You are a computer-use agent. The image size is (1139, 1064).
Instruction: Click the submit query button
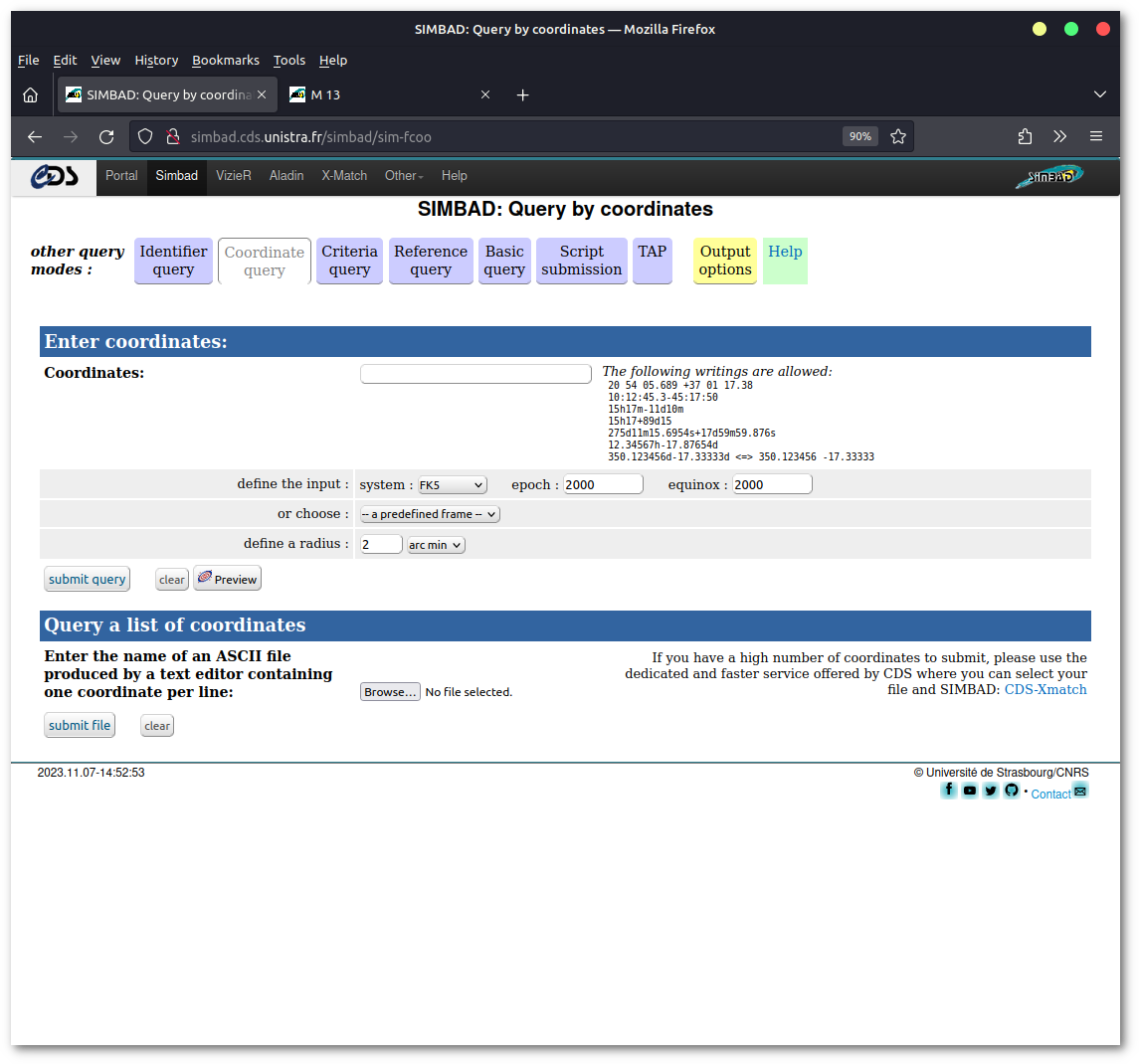(x=88, y=579)
